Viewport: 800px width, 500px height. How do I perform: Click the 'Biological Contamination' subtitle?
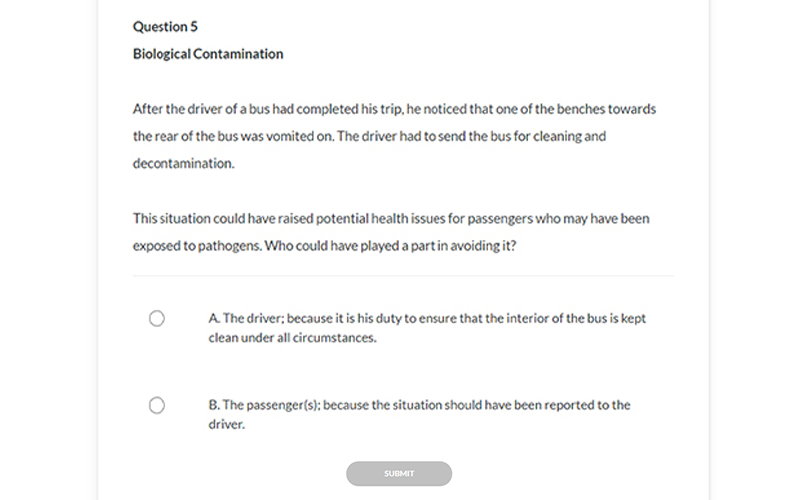[208, 54]
